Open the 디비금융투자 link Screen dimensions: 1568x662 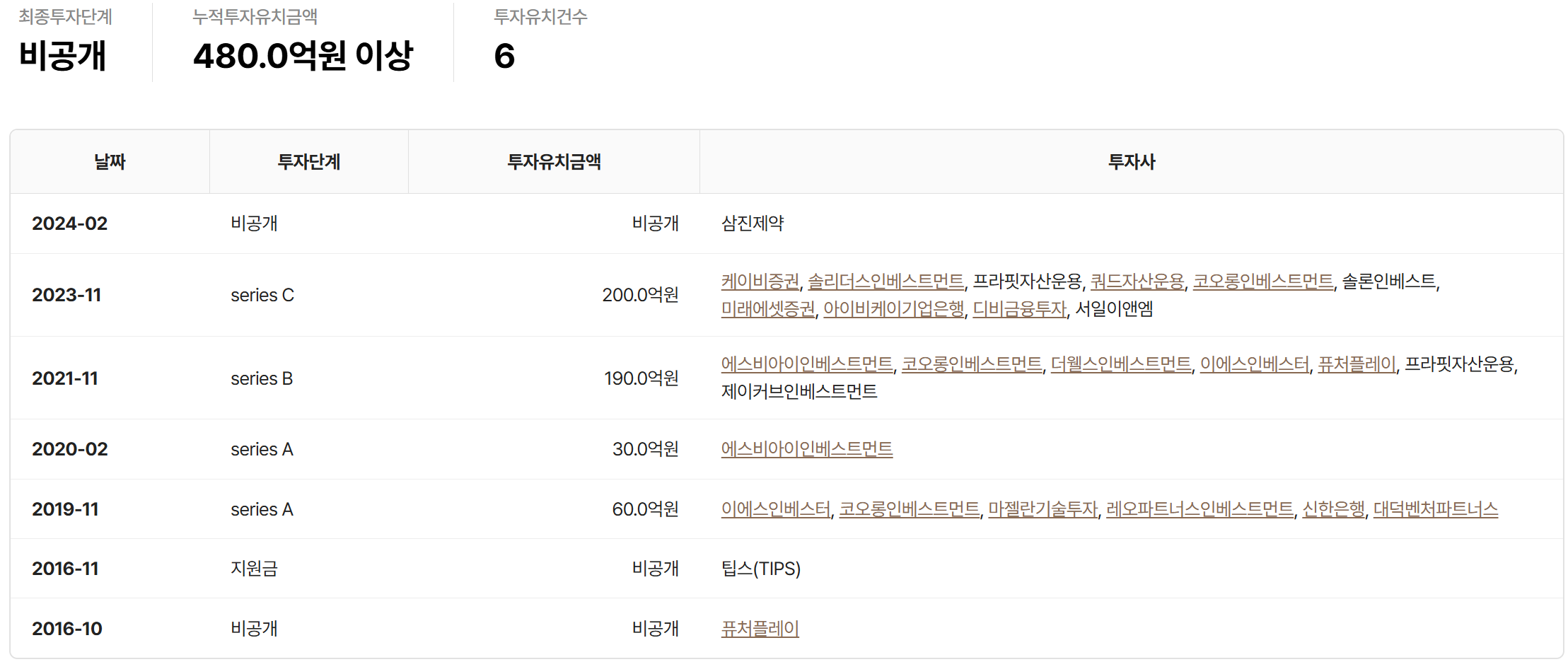click(1019, 309)
